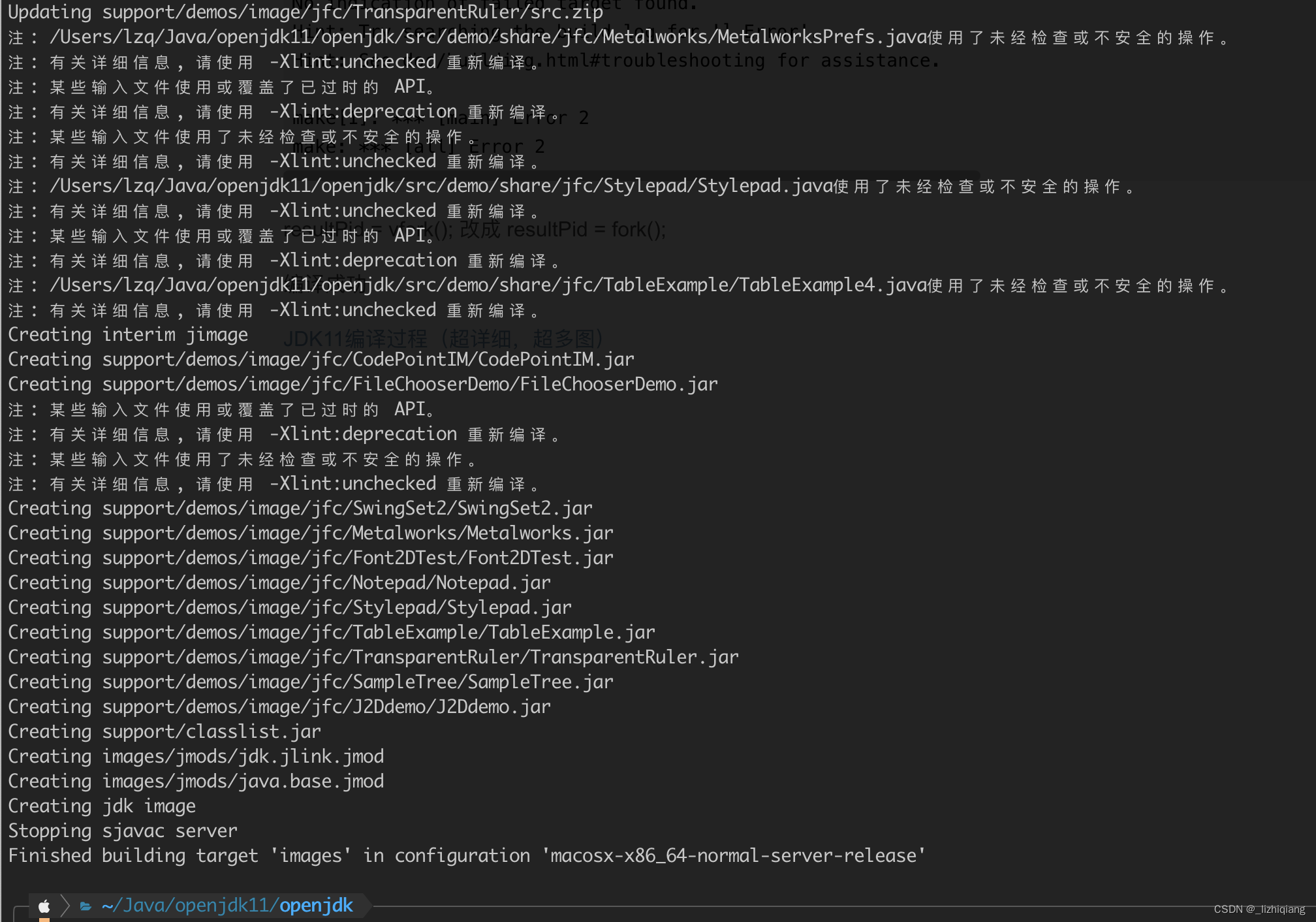The width and height of the screenshot is (1316, 922).
Task: Click the Font2DTest.jar creation line
Action: (311, 558)
